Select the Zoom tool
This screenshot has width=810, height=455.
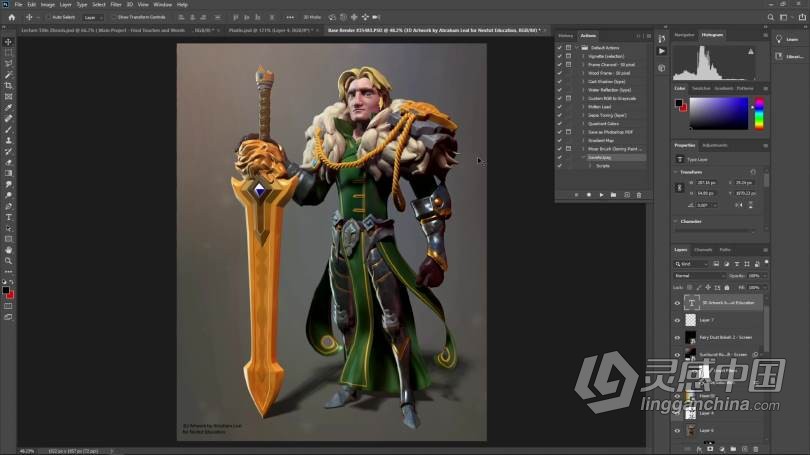8,261
